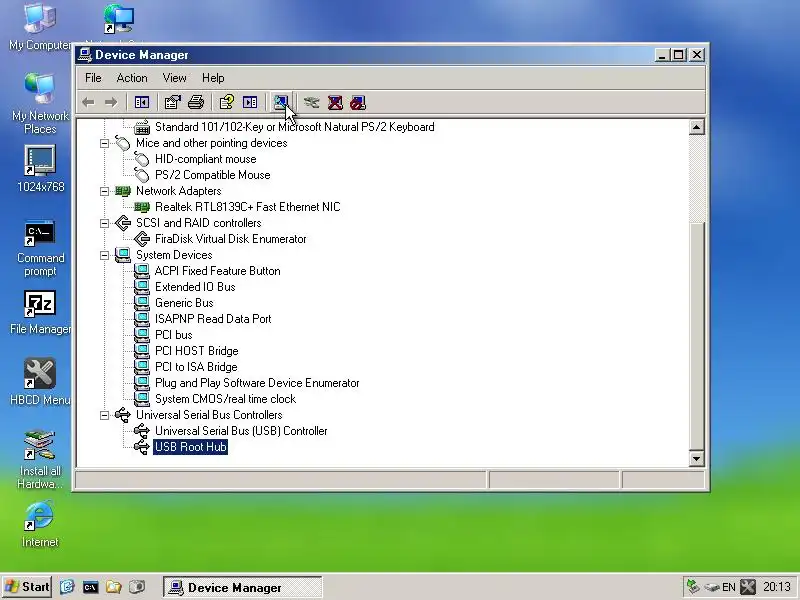Select ACPI Fixed Feature Button
The image size is (800, 600).
tap(217, 271)
